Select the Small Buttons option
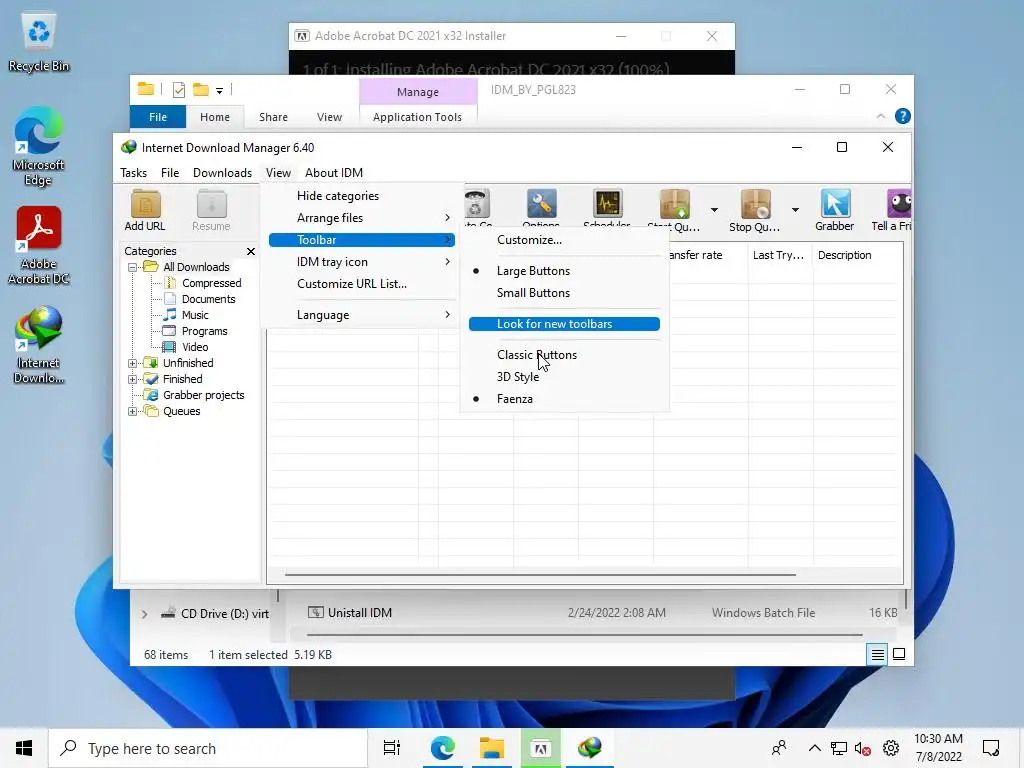The height and width of the screenshot is (768, 1024). [x=564, y=293]
